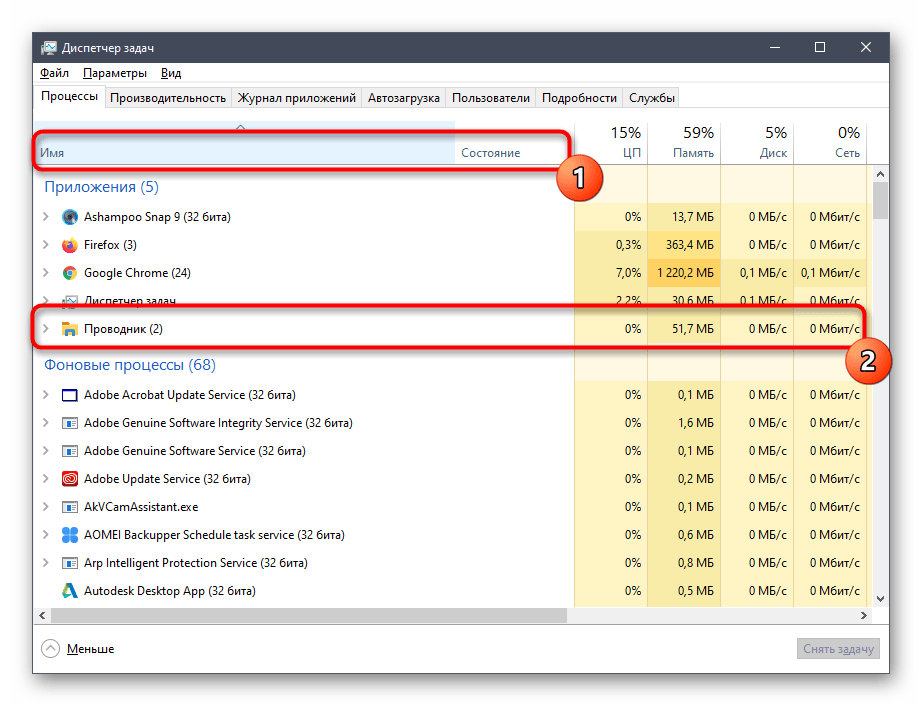Image resolution: width=922 pixels, height=706 pixels.
Task: Click the Google Chrome process icon
Action: click(x=70, y=273)
